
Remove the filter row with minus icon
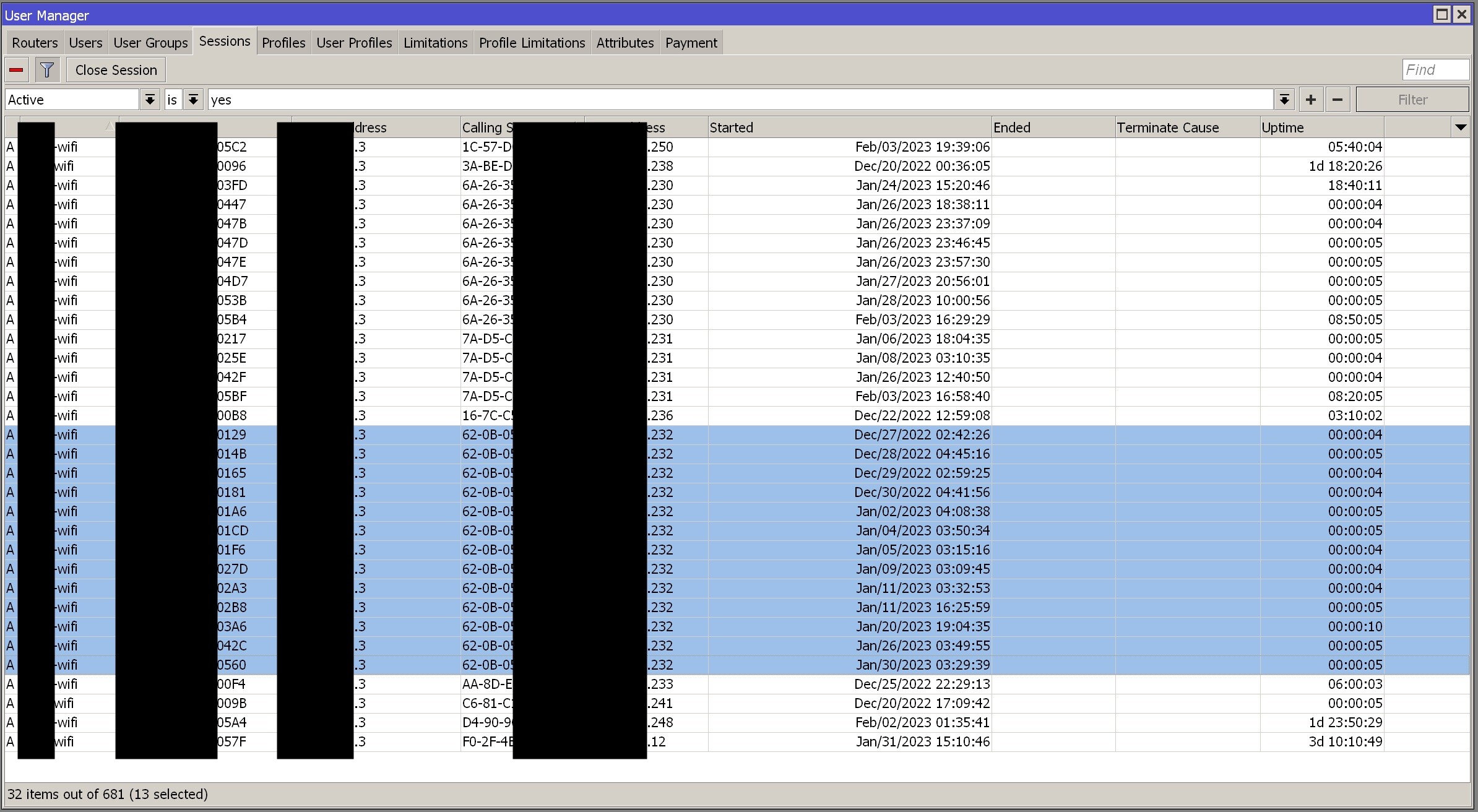1338,100
